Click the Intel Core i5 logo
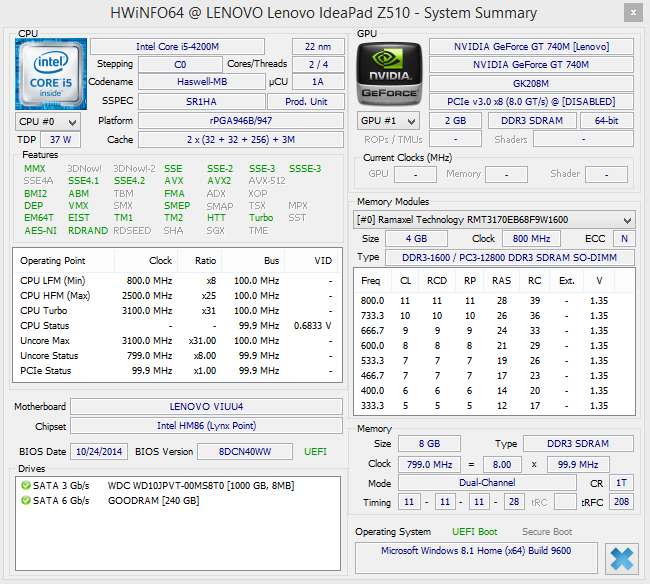 pyautogui.click(x=51, y=74)
